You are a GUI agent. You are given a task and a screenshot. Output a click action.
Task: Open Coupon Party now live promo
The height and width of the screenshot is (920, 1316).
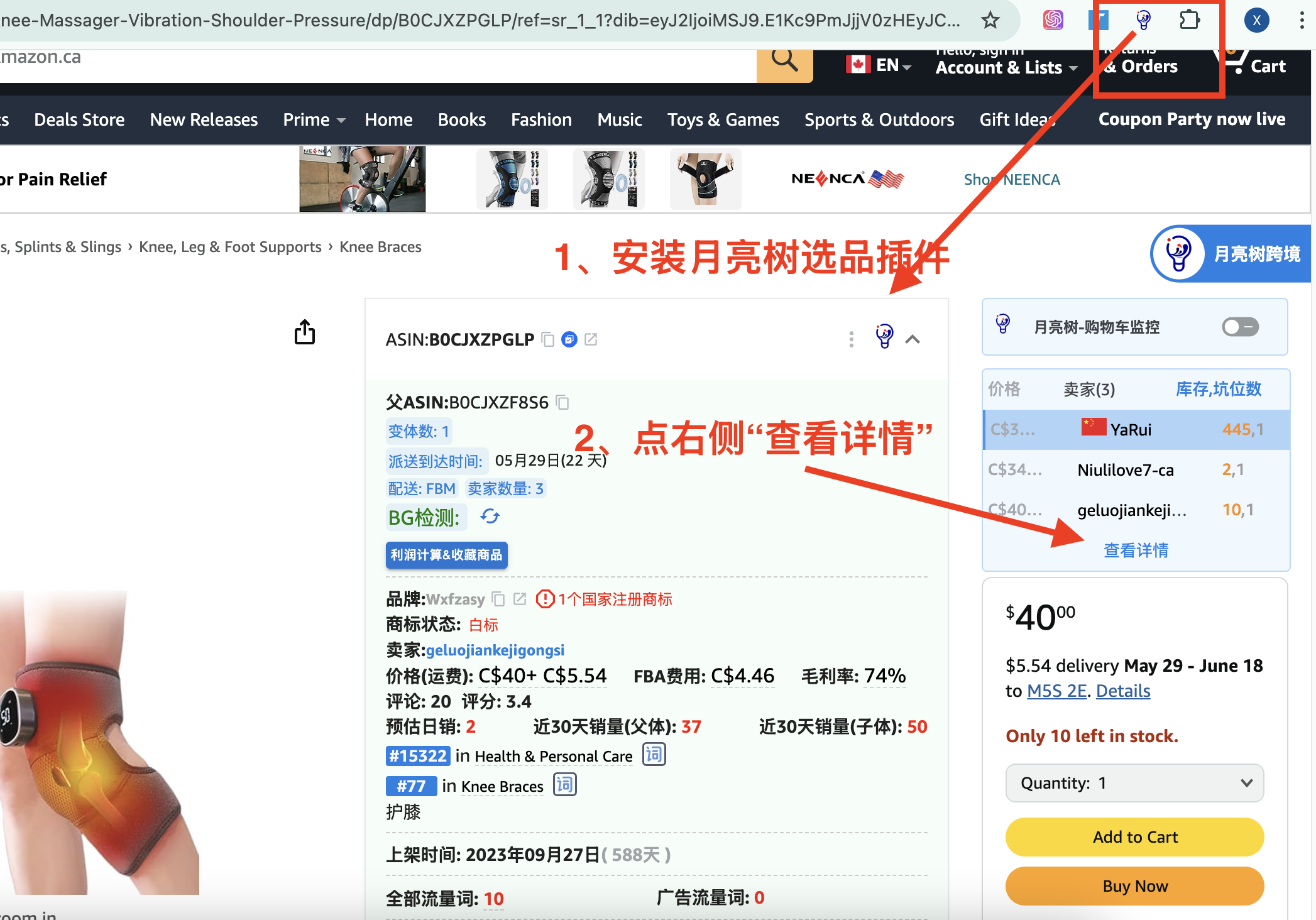(x=1192, y=119)
